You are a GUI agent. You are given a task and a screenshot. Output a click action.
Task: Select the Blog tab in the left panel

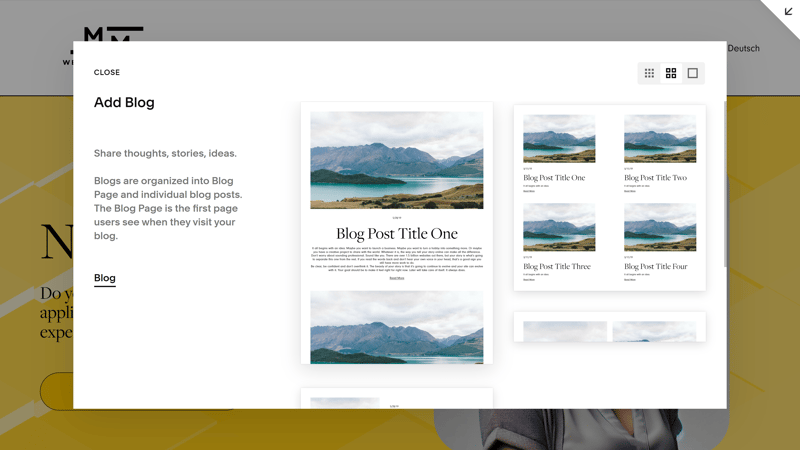pyautogui.click(x=105, y=278)
